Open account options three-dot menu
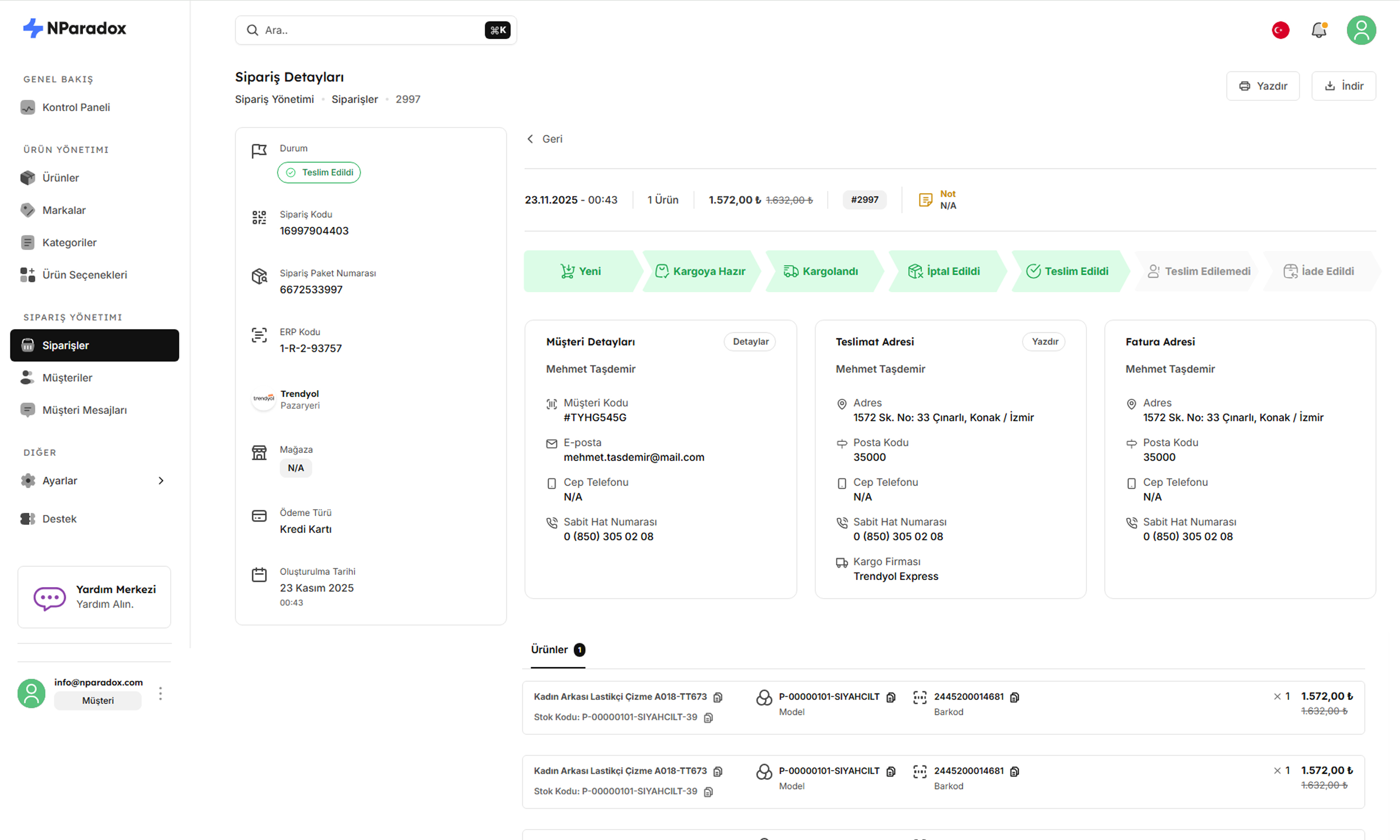Image resolution: width=1400 pixels, height=840 pixels. [161, 693]
